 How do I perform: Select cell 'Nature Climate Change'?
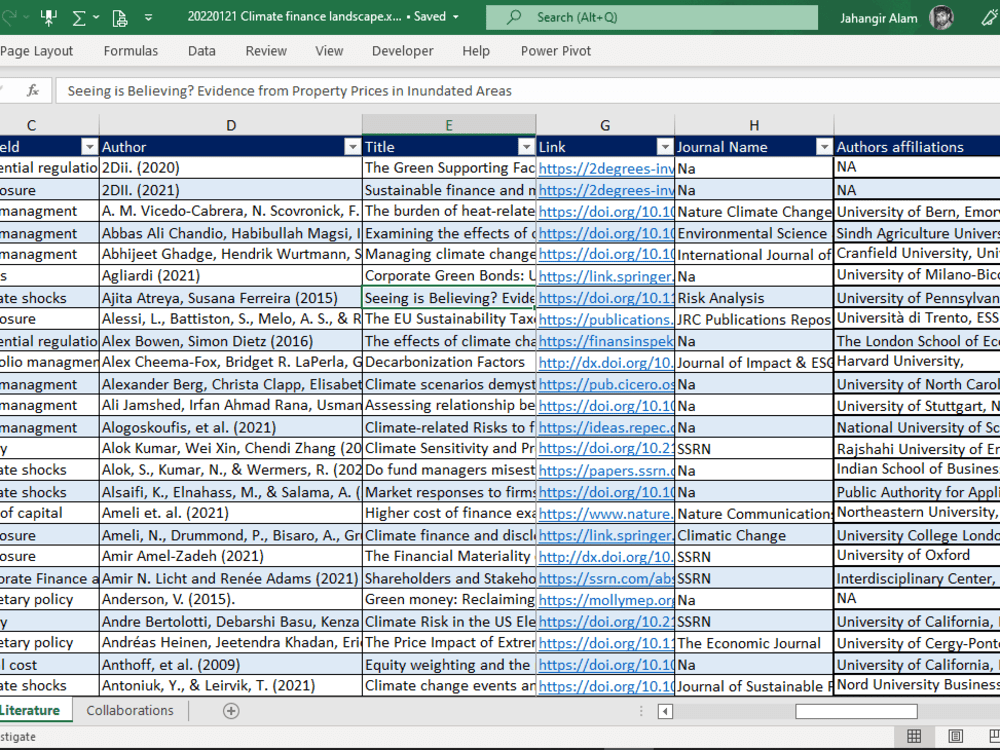[754, 212]
